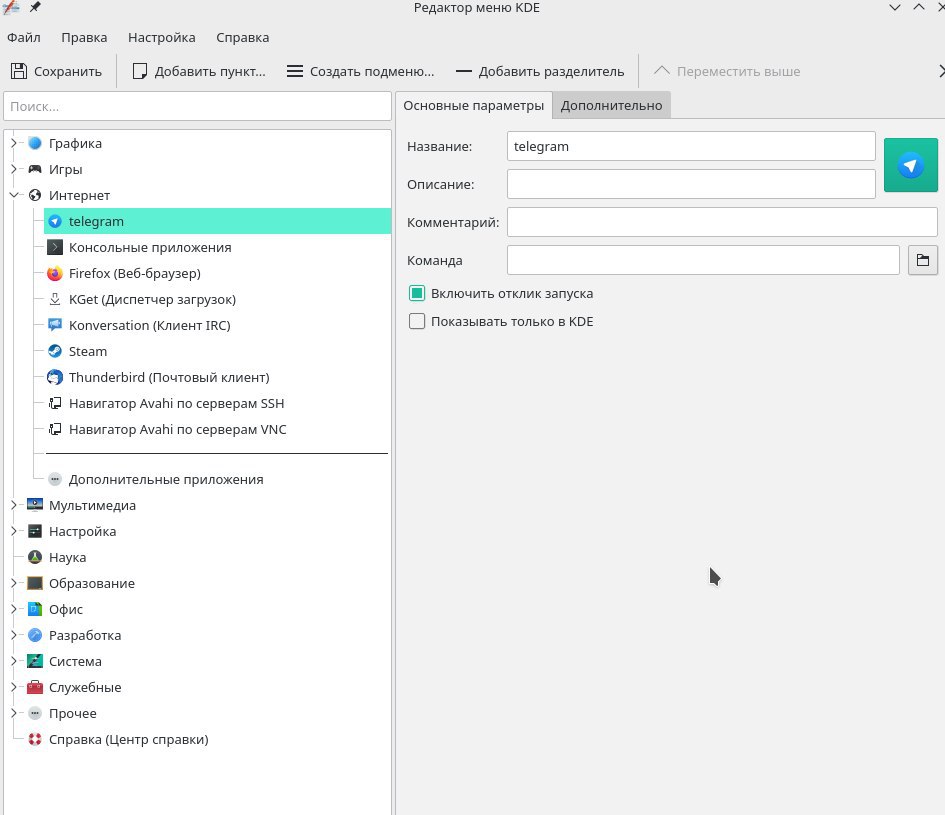Select Steam entry in tree
945x815 pixels.
pyautogui.click(x=218, y=351)
